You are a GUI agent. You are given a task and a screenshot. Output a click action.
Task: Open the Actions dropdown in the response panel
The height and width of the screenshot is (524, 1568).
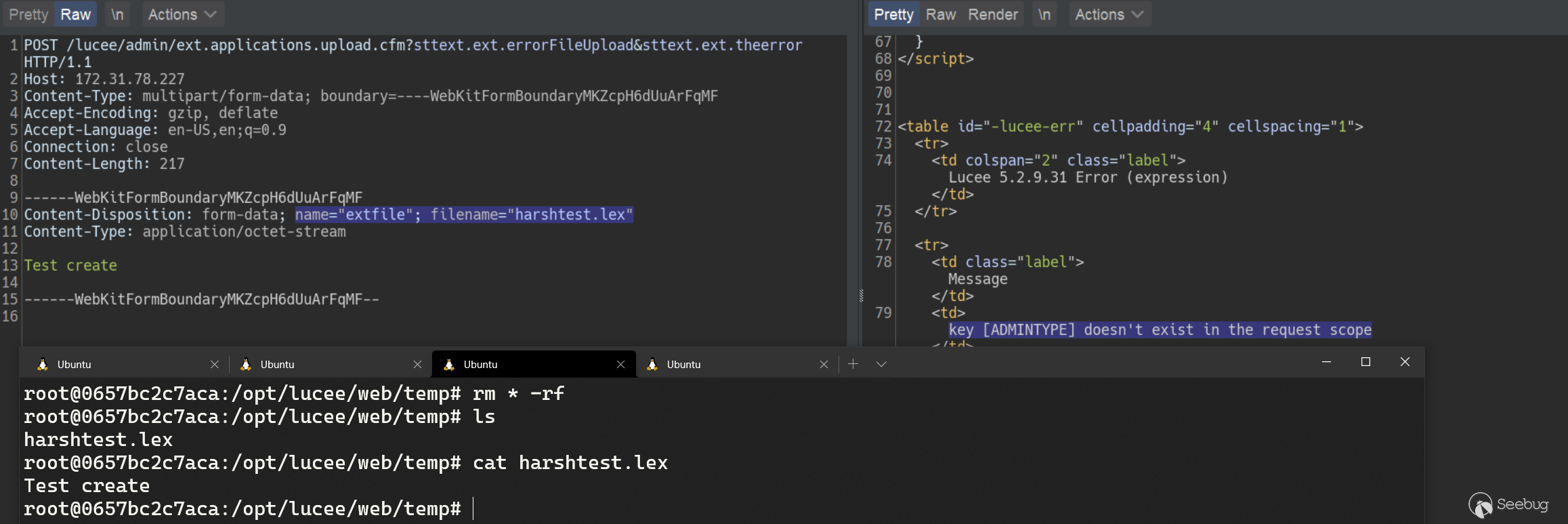click(1109, 14)
